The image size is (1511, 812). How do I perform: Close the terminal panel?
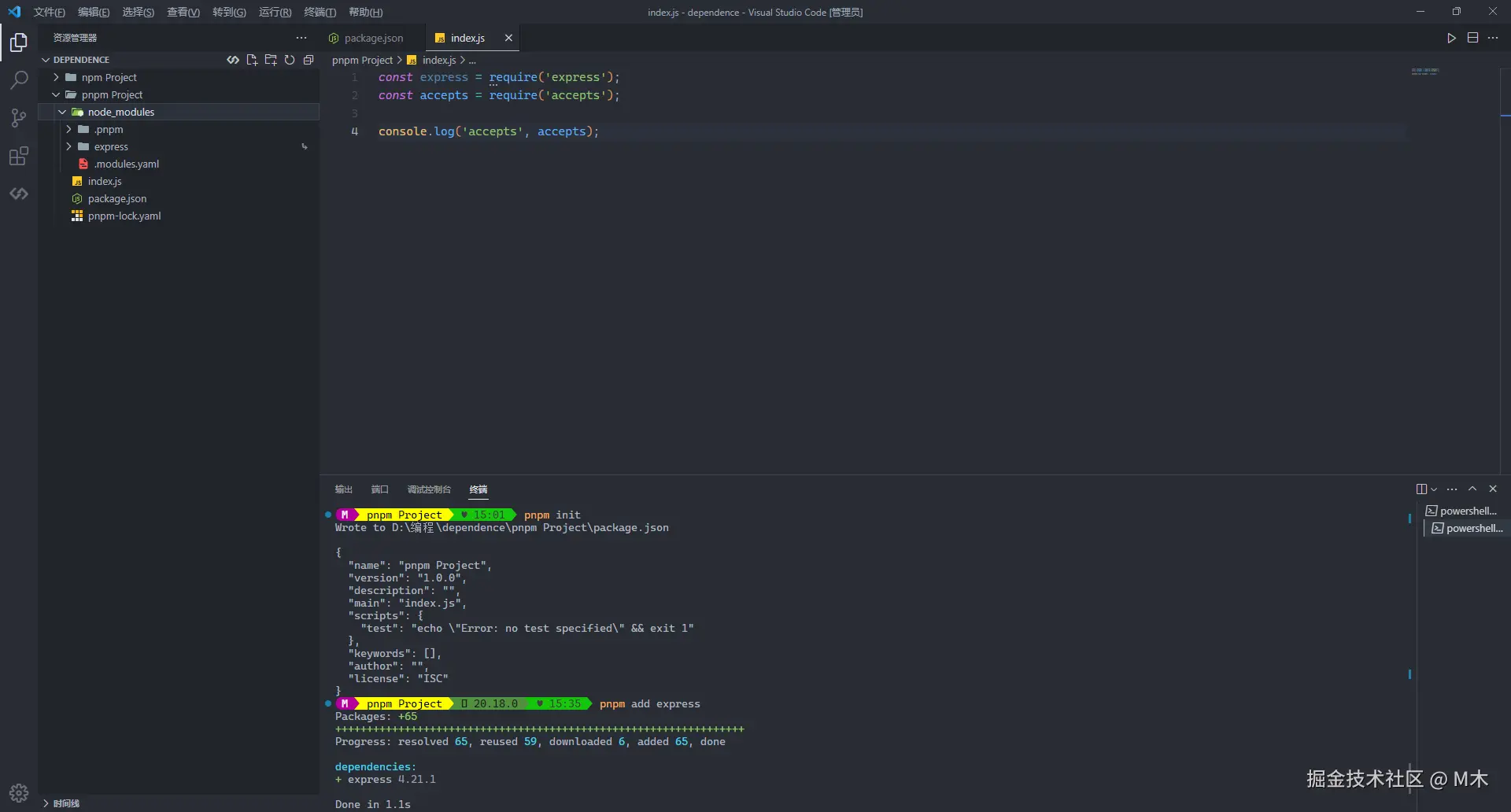[1493, 489]
